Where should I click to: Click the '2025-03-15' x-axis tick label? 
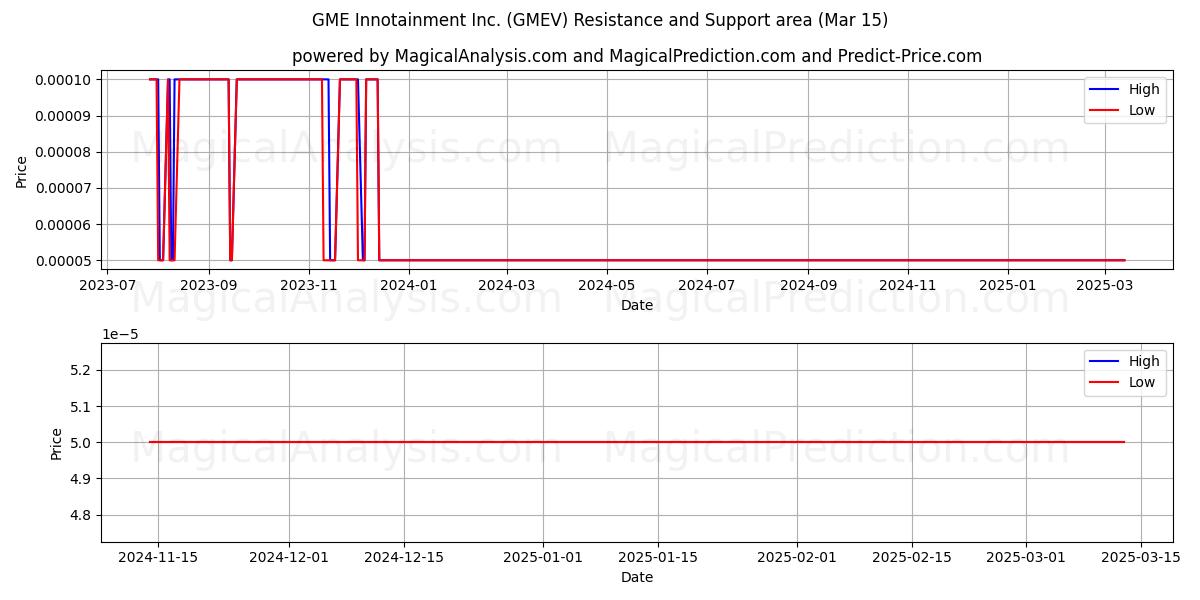(x=1141, y=557)
